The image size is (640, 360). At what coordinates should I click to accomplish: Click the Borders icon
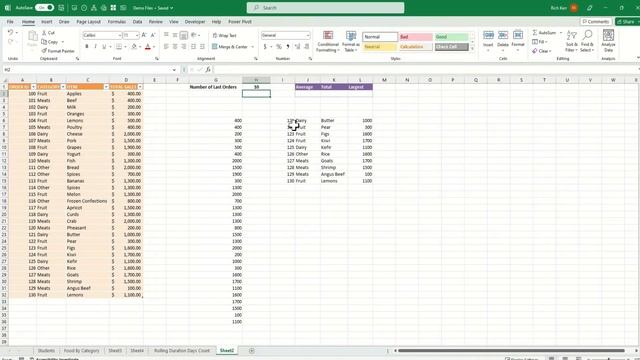(118, 47)
